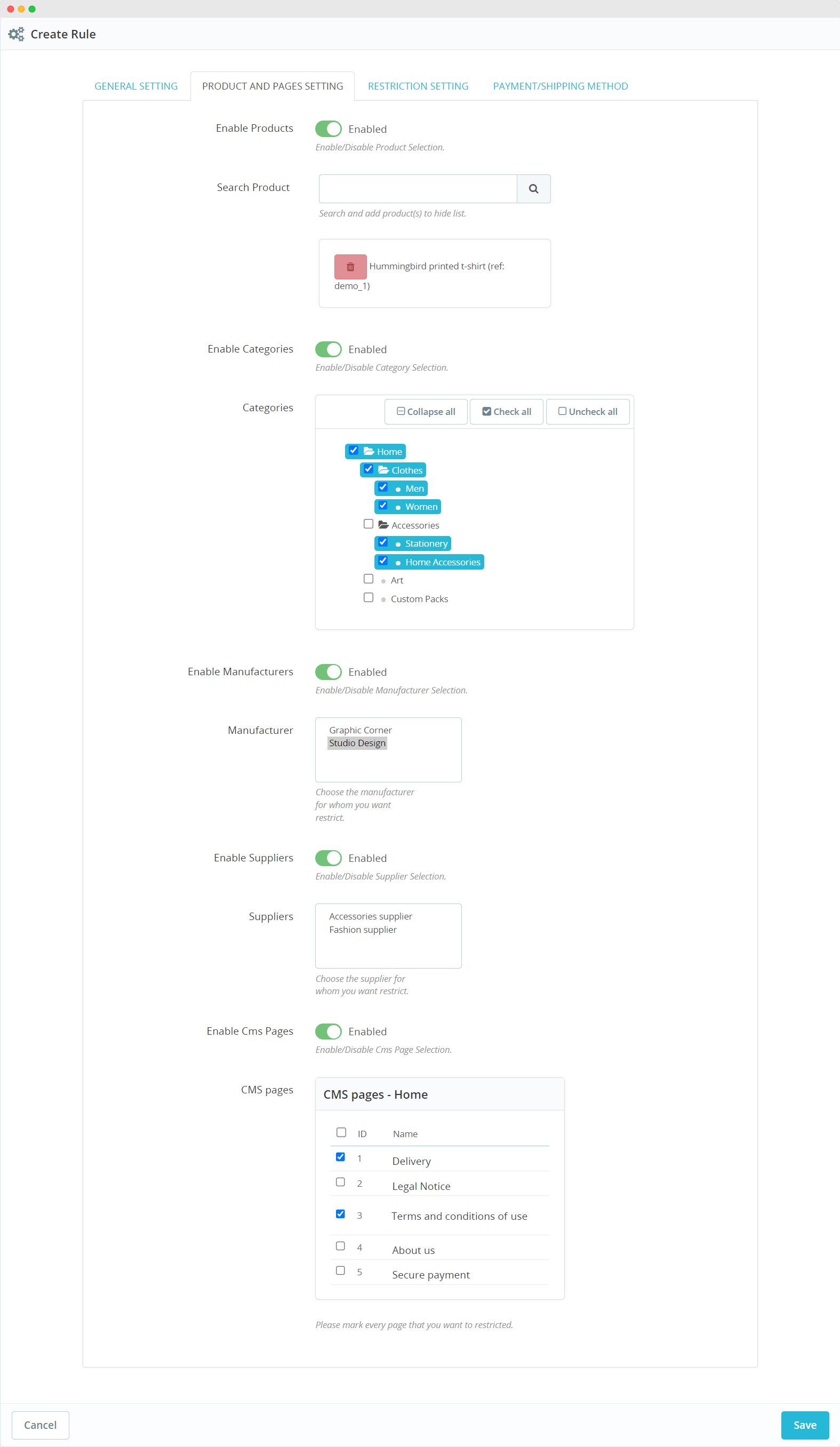Open the Payment/Shipping Method tab
This screenshot has width=840, height=1447.
560,86
